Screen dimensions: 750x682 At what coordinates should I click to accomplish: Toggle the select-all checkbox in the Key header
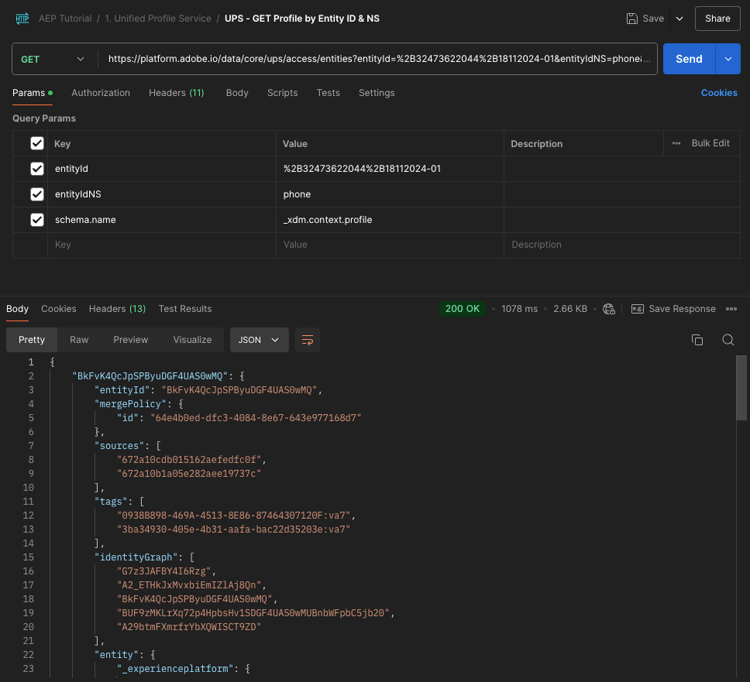pyautogui.click(x=37, y=143)
